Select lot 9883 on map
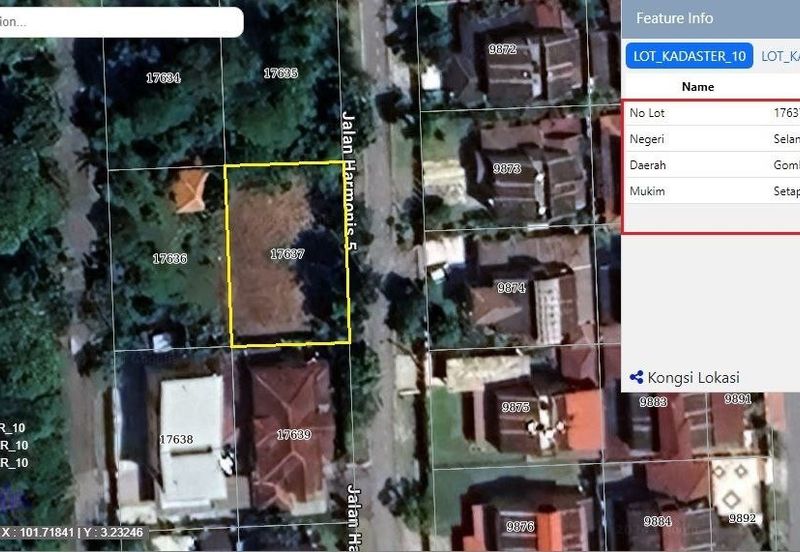 [654, 402]
